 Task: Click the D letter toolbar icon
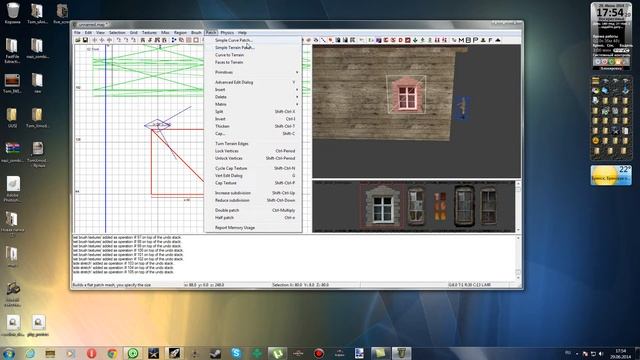400,40
